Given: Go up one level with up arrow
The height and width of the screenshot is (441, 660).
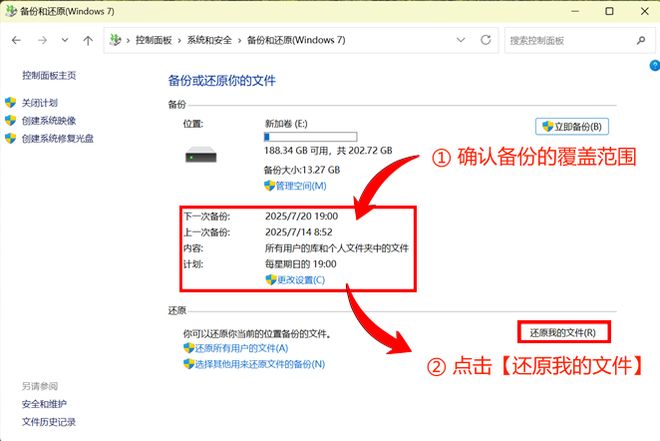Looking at the screenshot, I should (88, 40).
